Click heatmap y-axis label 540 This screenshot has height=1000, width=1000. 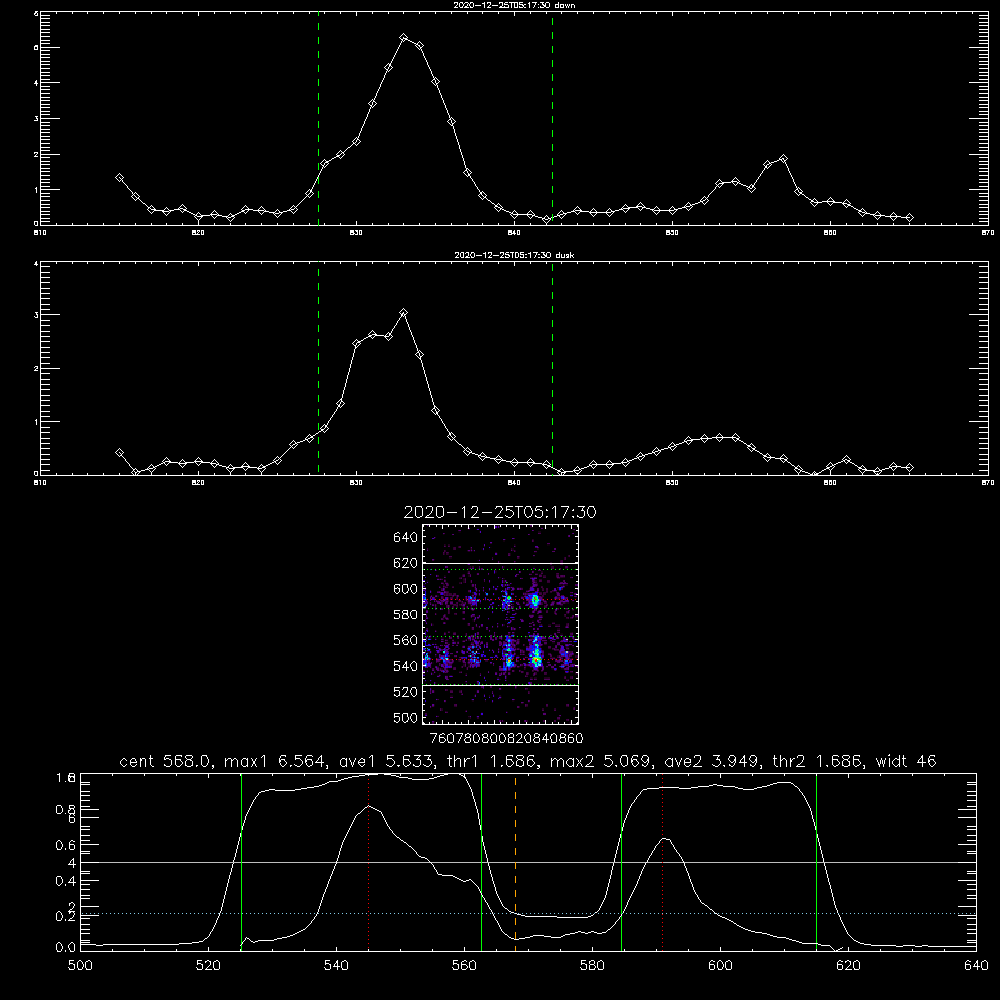coord(406,666)
